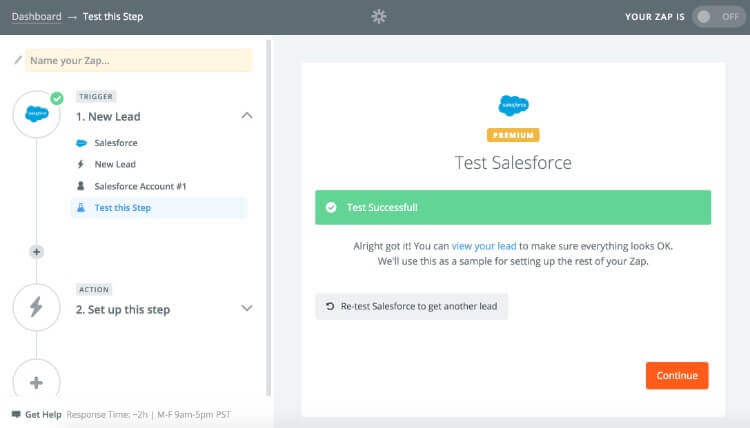Viewport: 750px width, 428px height.
Task: Click Re-test Salesforce to get another lead
Action: [411, 306]
